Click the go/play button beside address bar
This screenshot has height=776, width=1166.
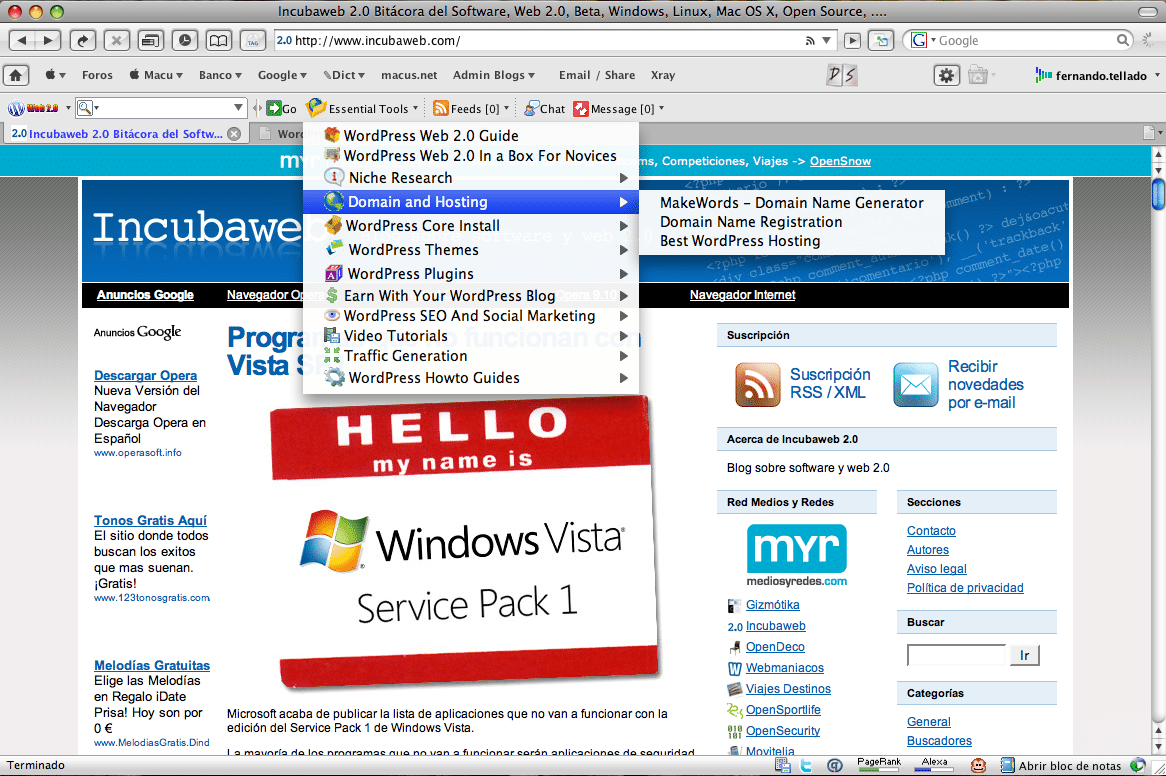point(853,41)
